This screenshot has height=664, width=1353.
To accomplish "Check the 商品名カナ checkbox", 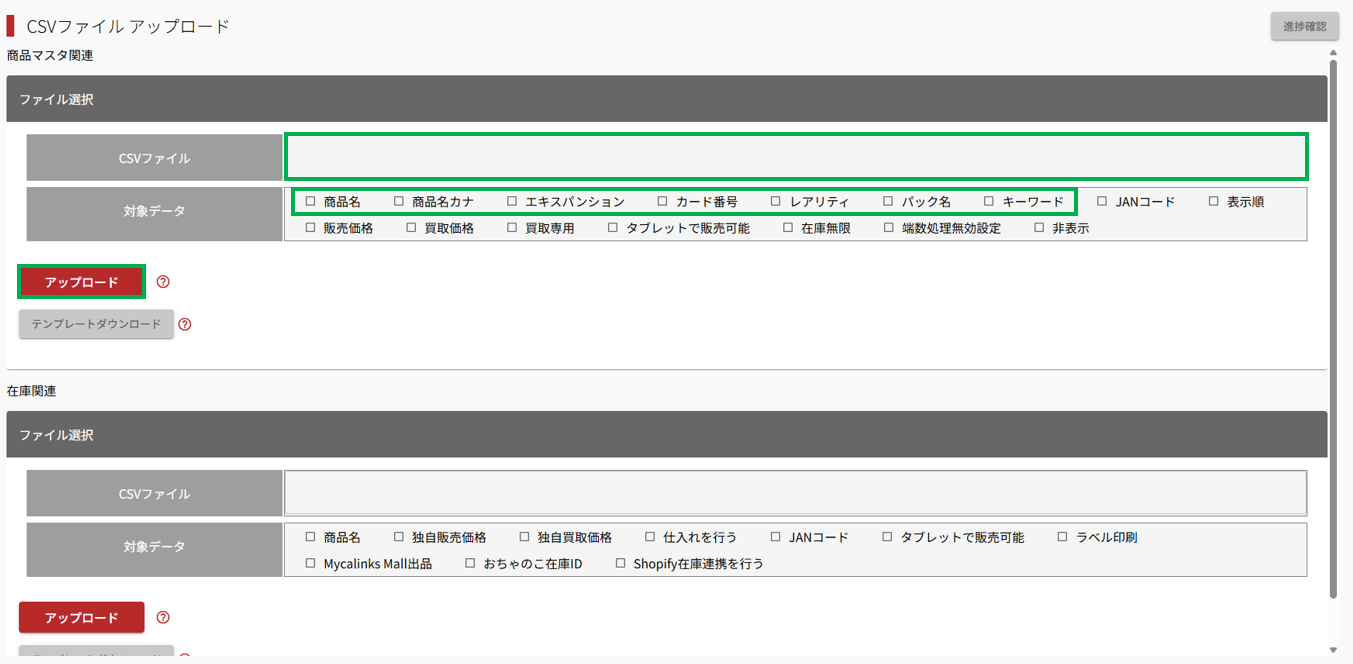I will 399,201.
